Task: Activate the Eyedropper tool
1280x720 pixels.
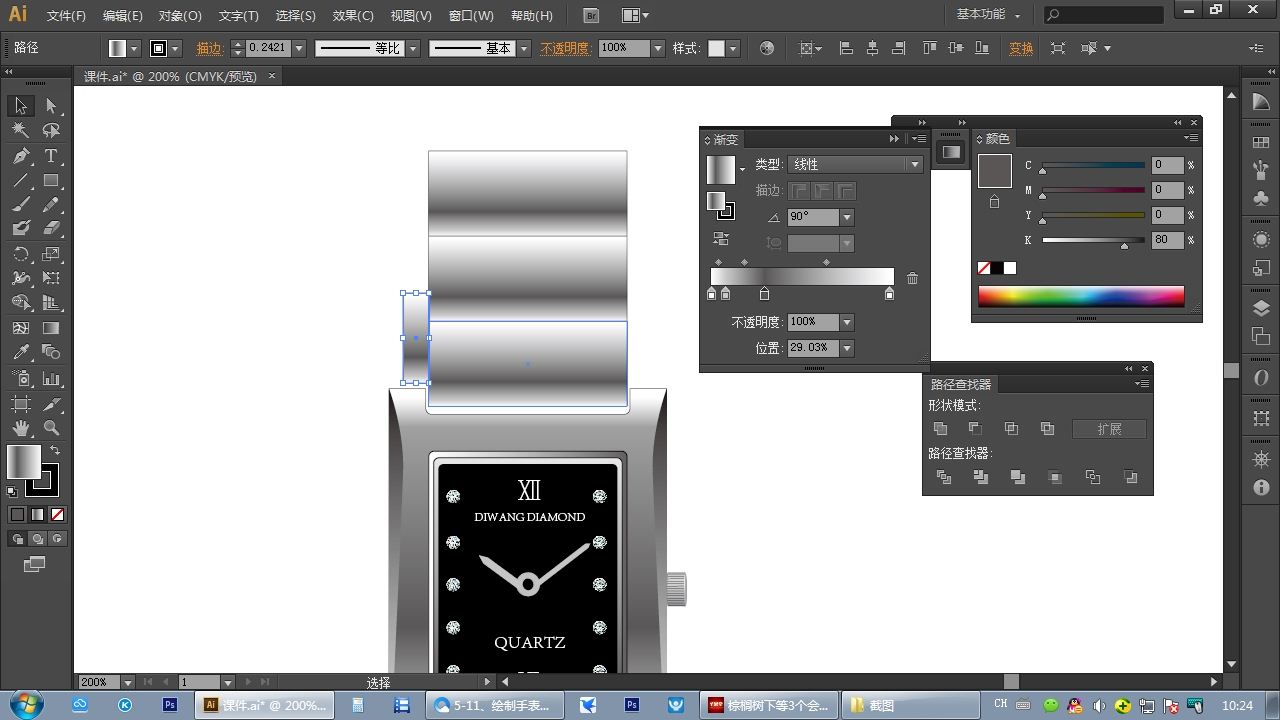Action: tap(21, 352)
